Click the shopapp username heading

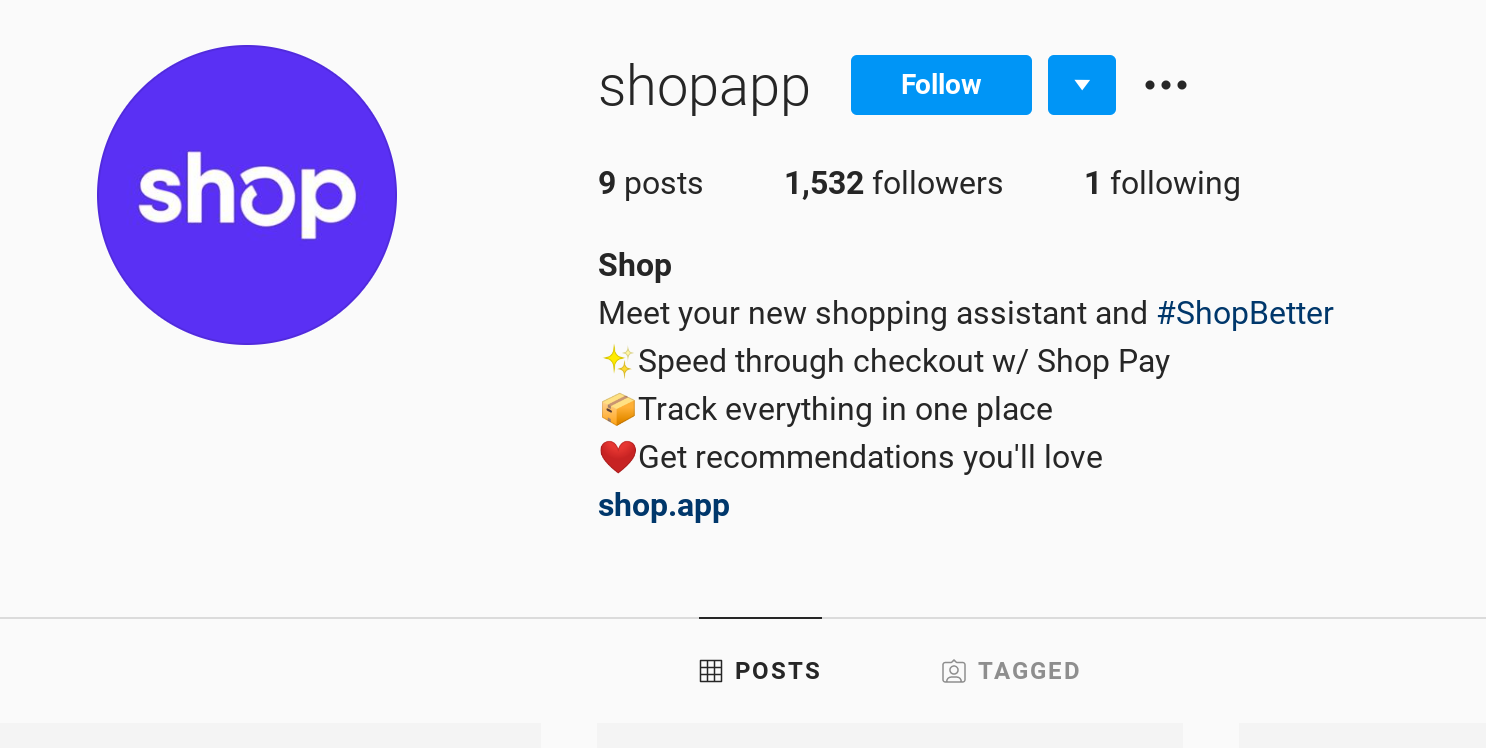click(704, 86)
